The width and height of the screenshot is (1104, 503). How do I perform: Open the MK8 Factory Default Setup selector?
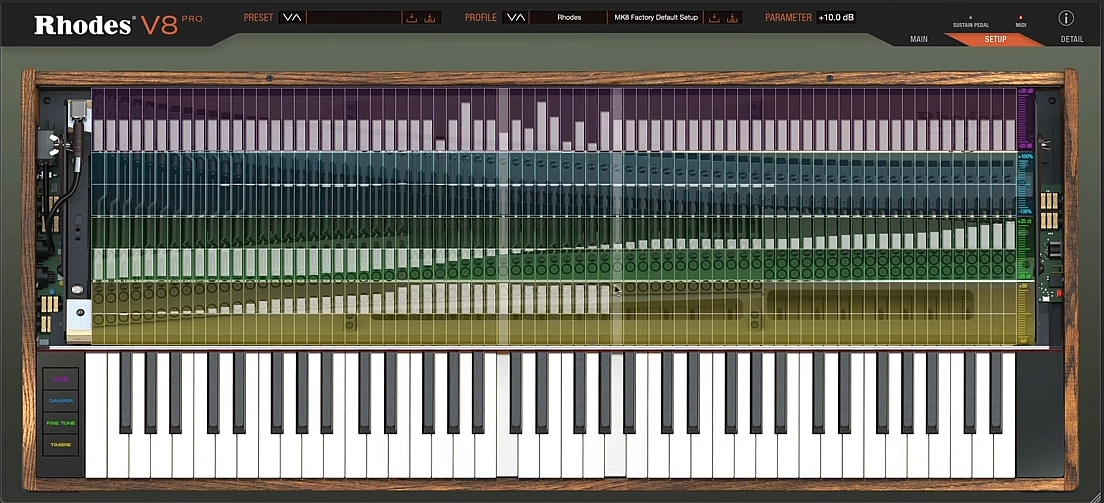(656, 18)
